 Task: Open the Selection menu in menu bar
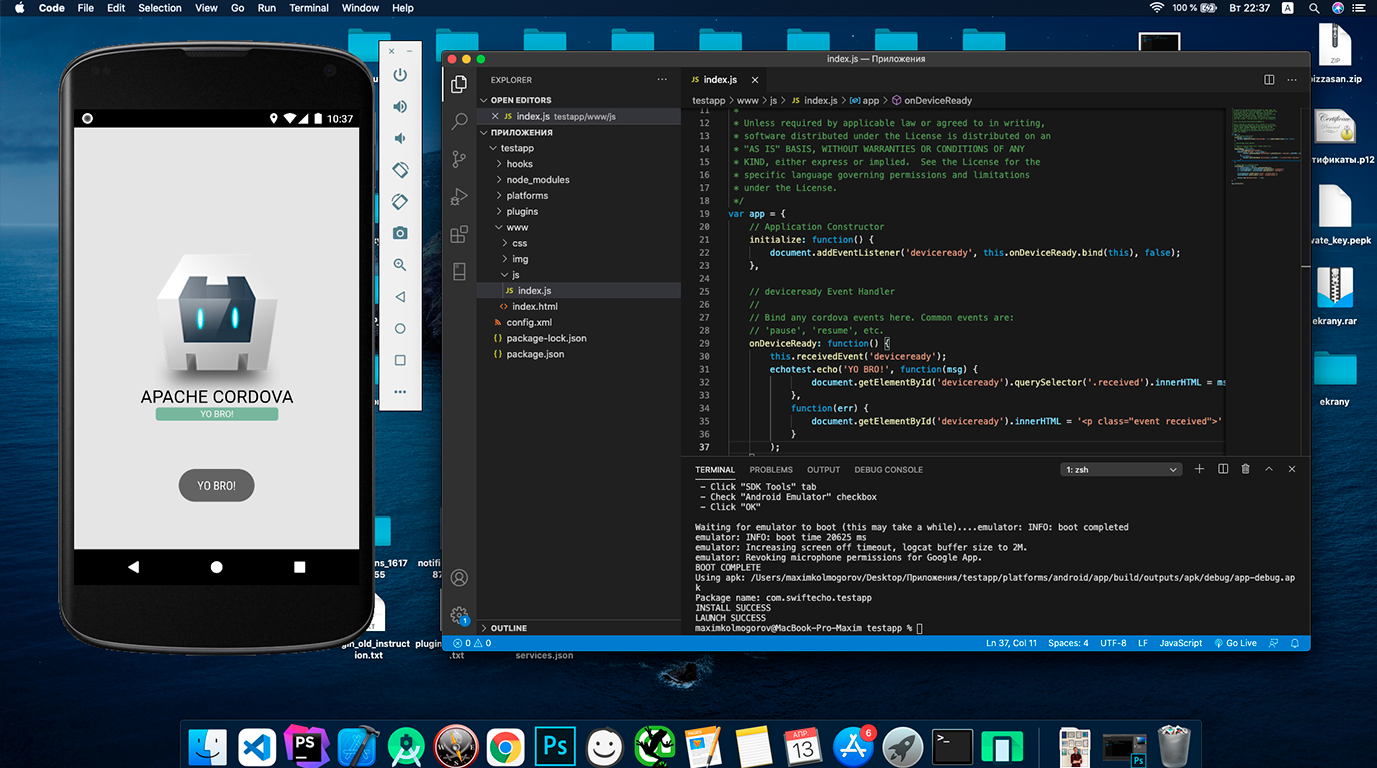[x=160, y=8]
